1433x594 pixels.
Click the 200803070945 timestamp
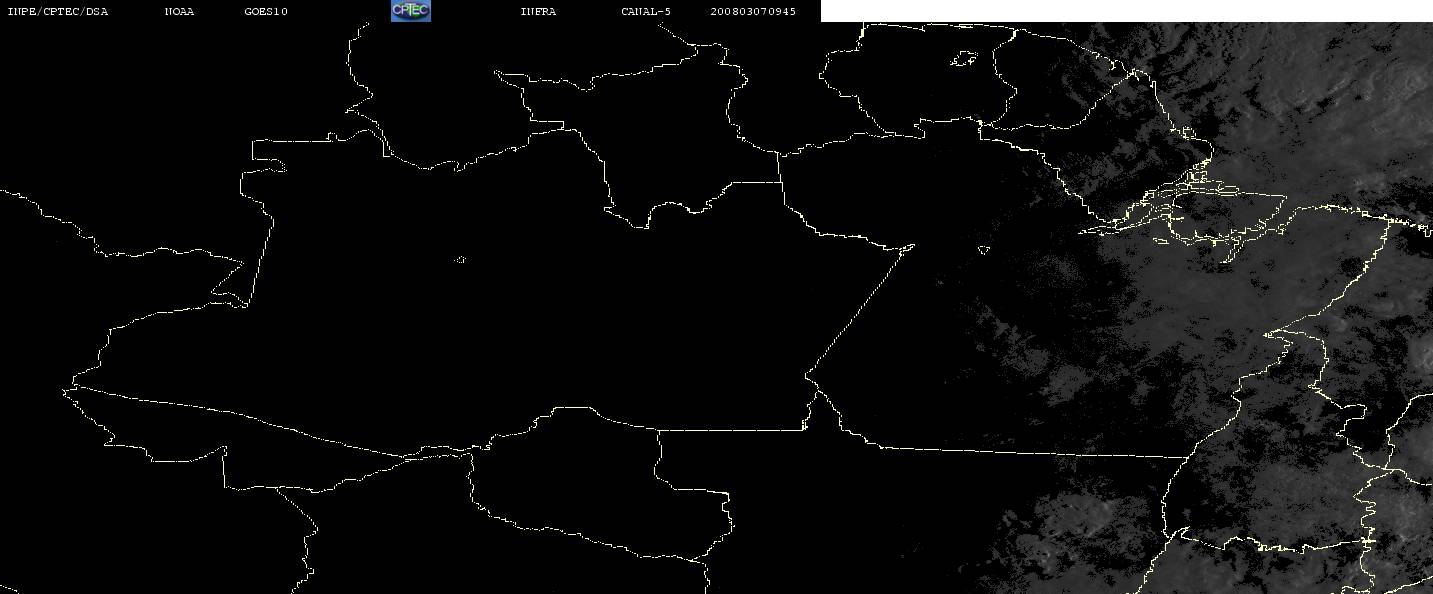tap(754, 12)
